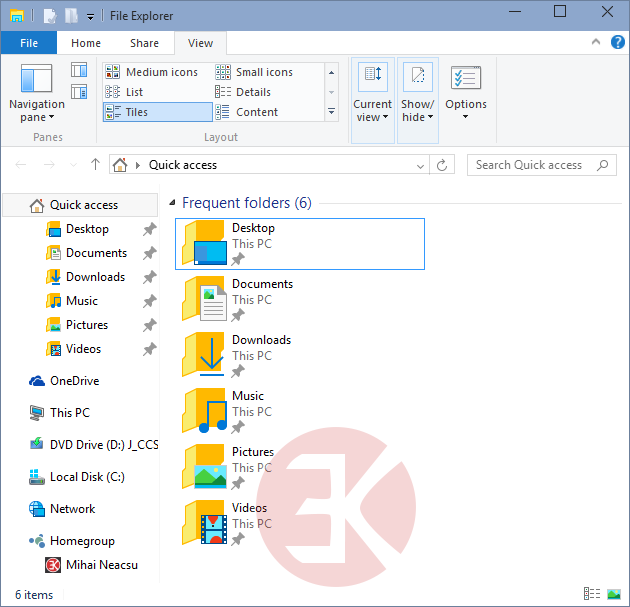Viewport: 630px width, 607px height.
Task: Expand the address bar breadcrumb chevron
Action: coord(138,165)
